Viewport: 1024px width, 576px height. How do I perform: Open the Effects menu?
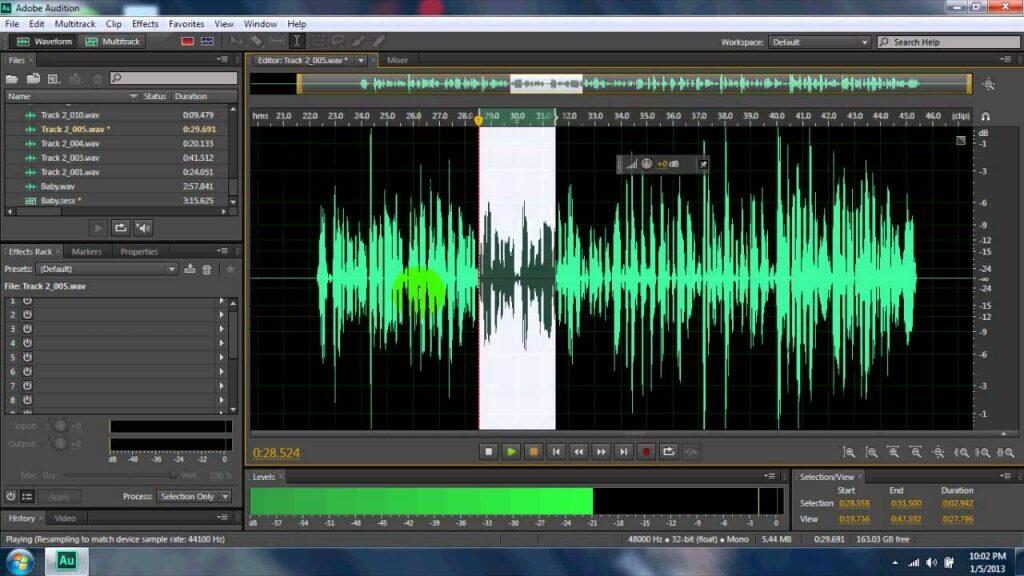145,24
